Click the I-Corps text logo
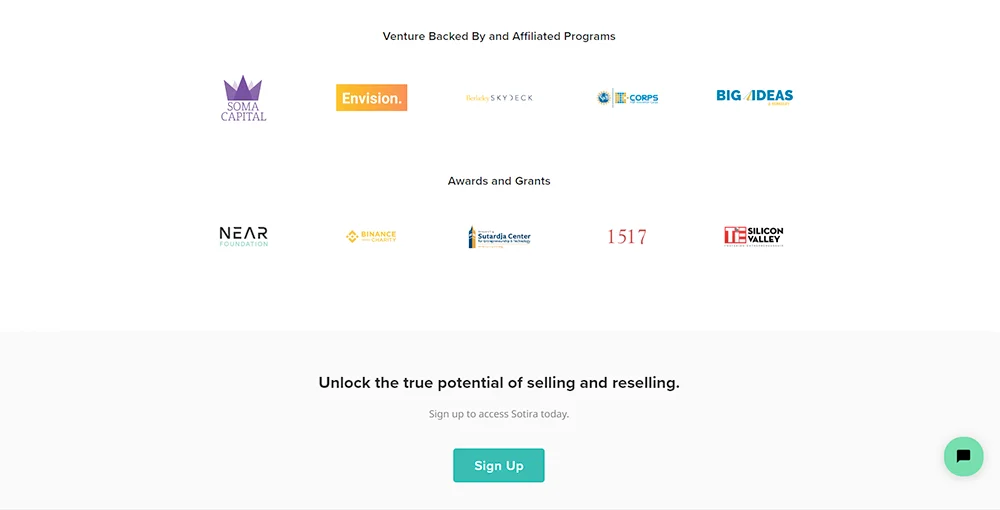Viewport: 1000px width, 510px height. coord(636,98)
